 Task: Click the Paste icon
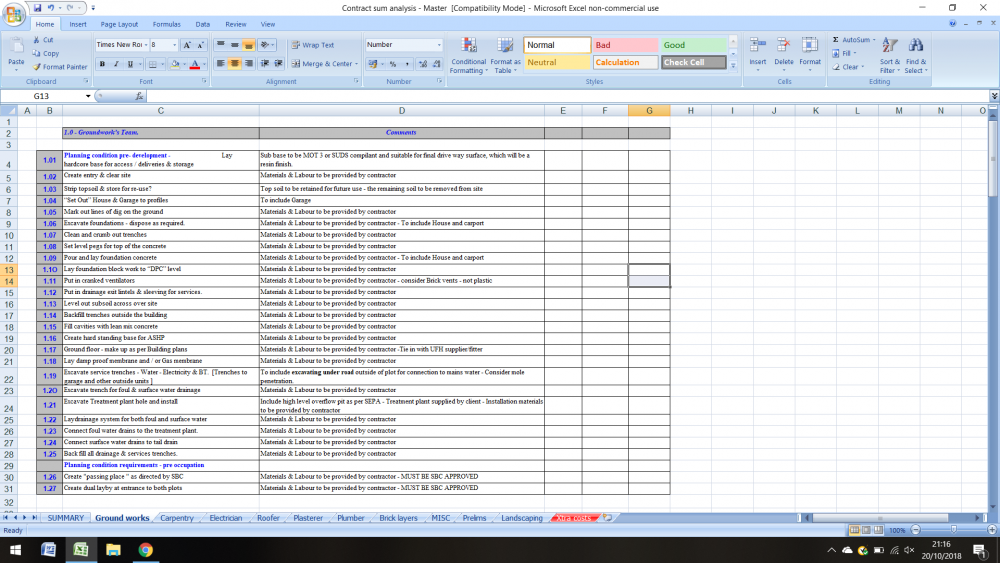16,46
